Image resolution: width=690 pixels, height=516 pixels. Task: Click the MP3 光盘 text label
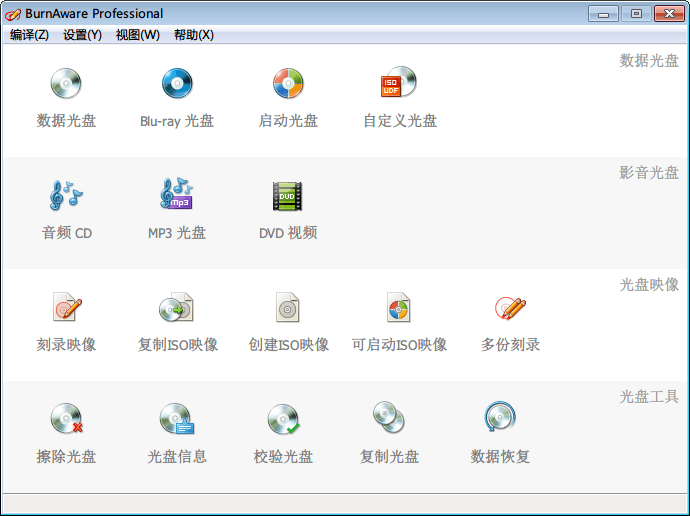click(x=177, y=233)
